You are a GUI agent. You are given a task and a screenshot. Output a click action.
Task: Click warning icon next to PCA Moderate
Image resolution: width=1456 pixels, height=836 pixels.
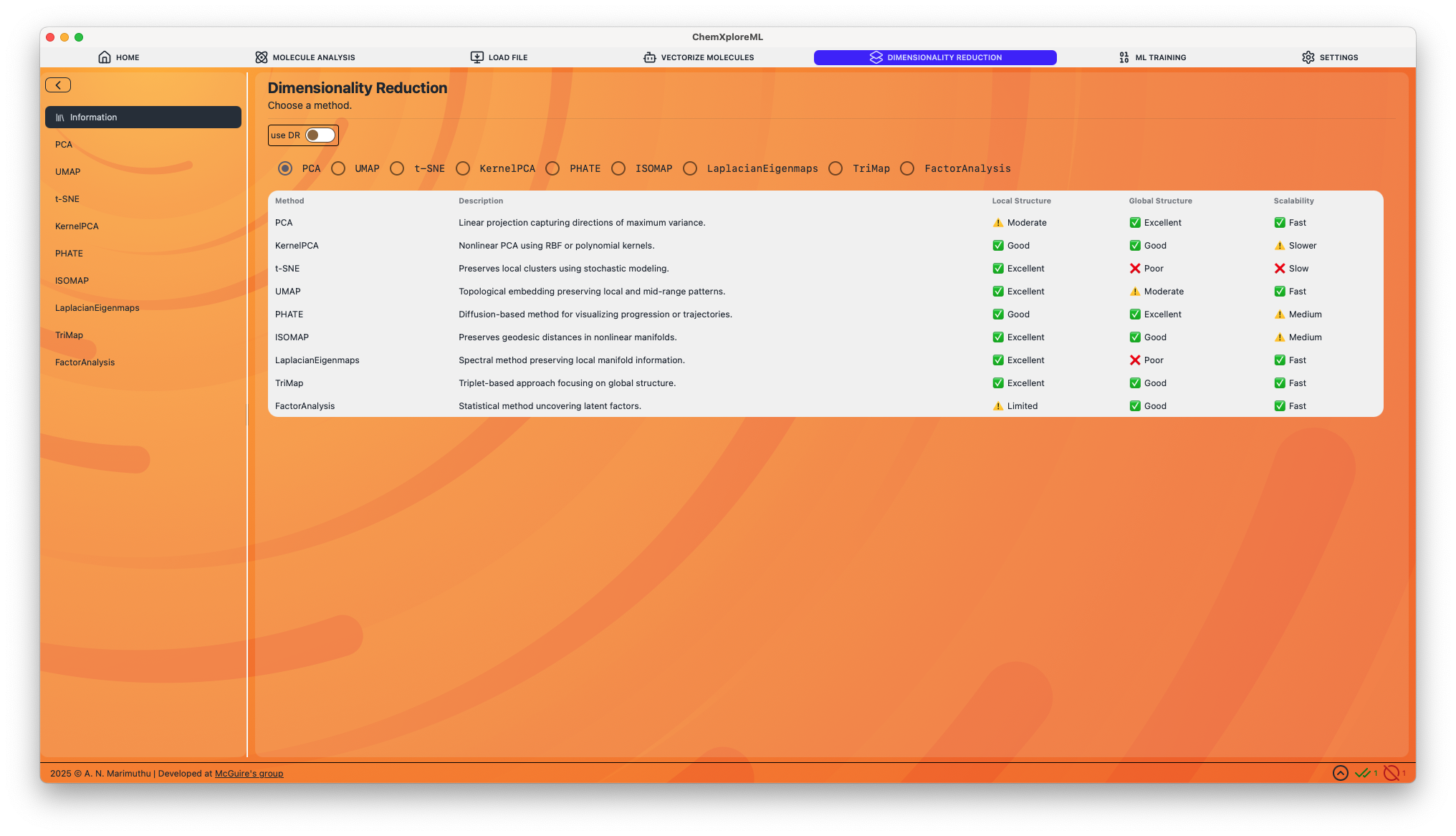click(x=998, y=223)
